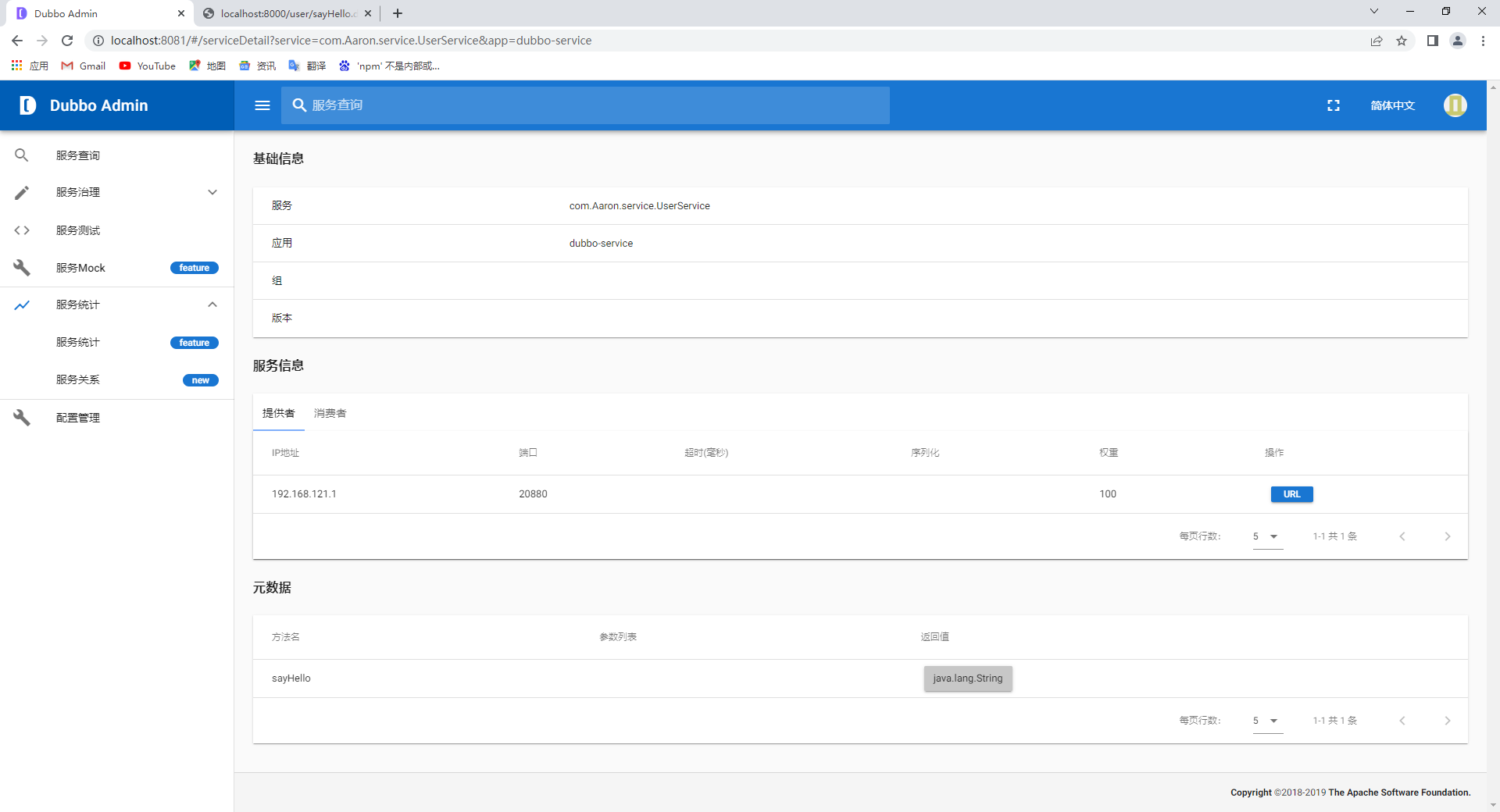Expand the 服务治理 submenu chevron
Screen dimensions: 1500x812
point(212,192)
